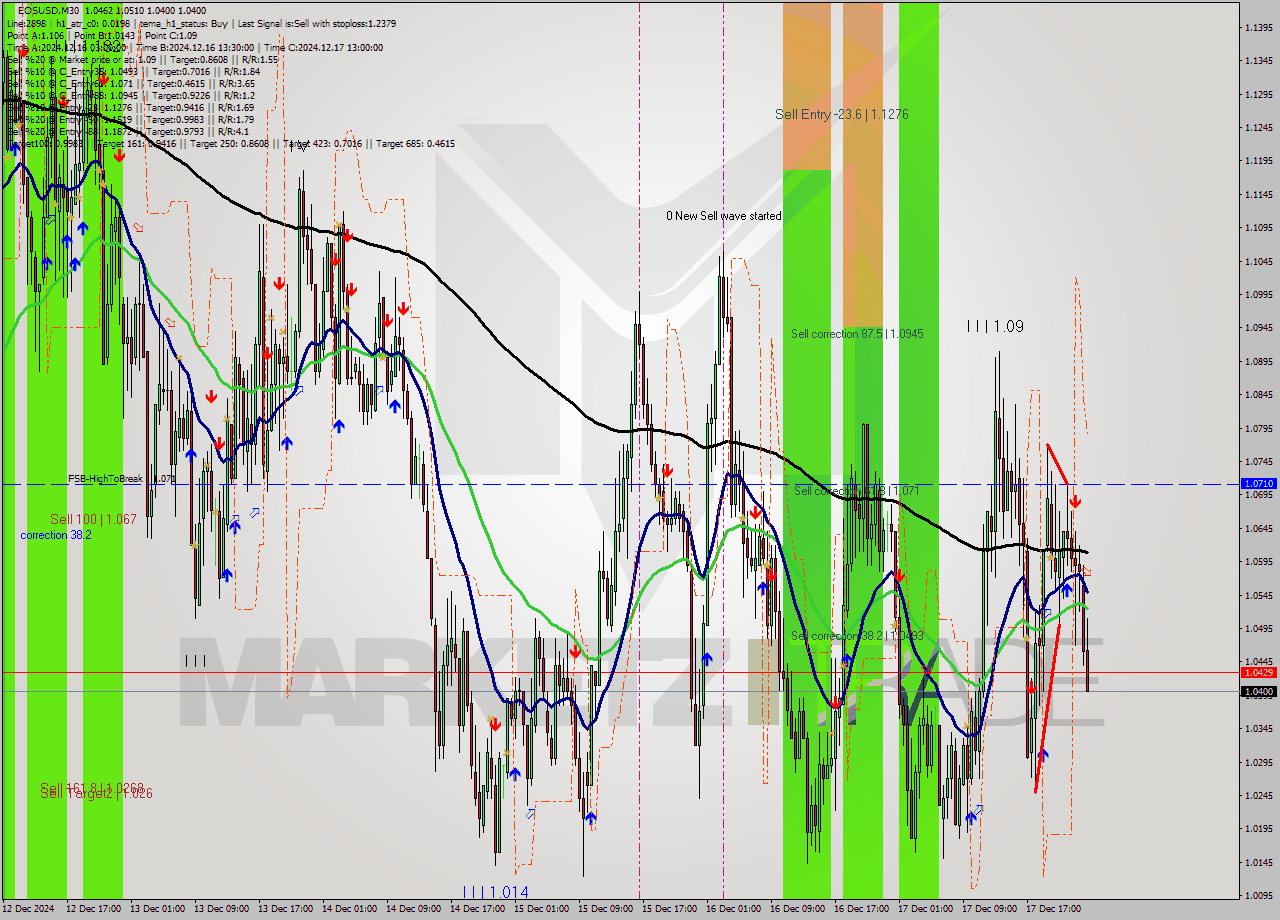
Task: Click the red 1.0429 price tag
Action: [x=1258, y=673]
